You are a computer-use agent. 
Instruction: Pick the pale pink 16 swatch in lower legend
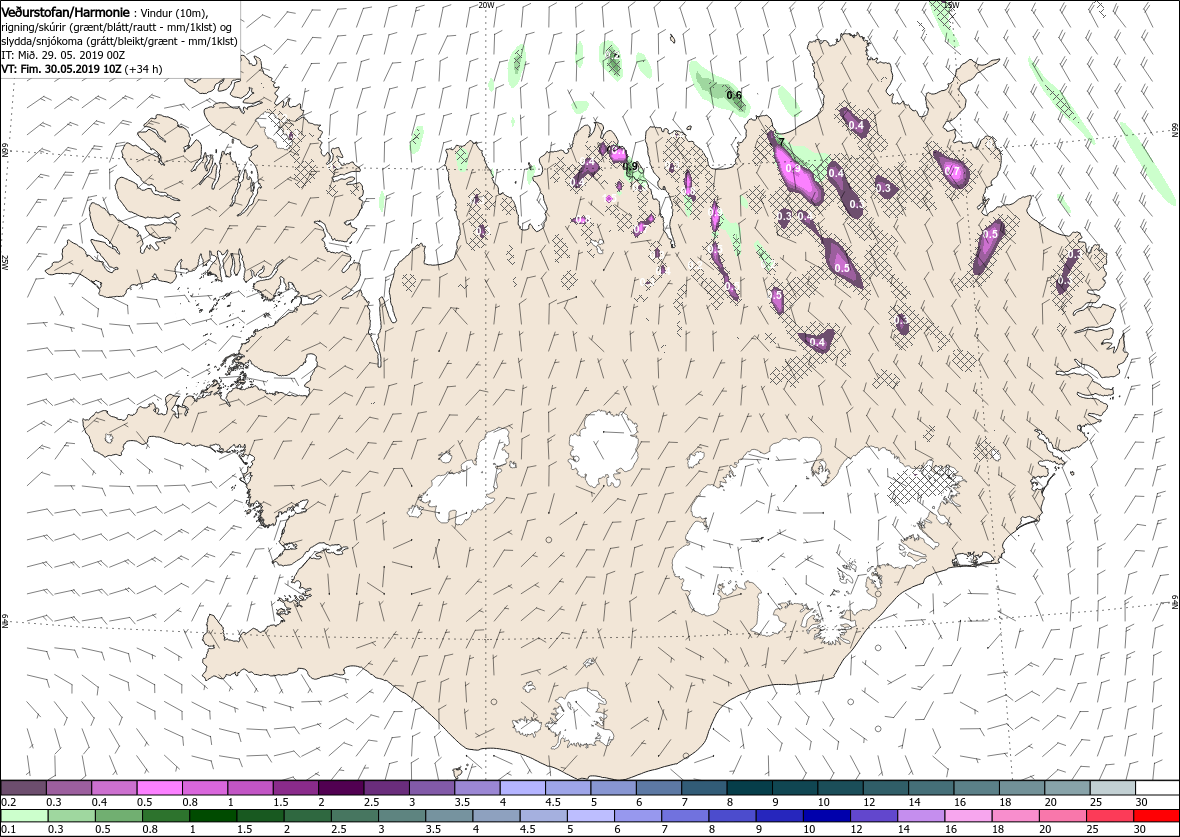click(x=968, y=816)
